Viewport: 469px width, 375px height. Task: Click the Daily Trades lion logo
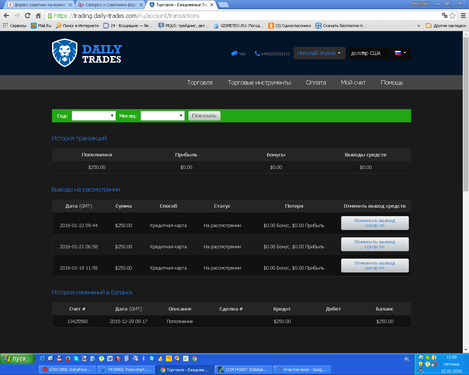point(65,53)
